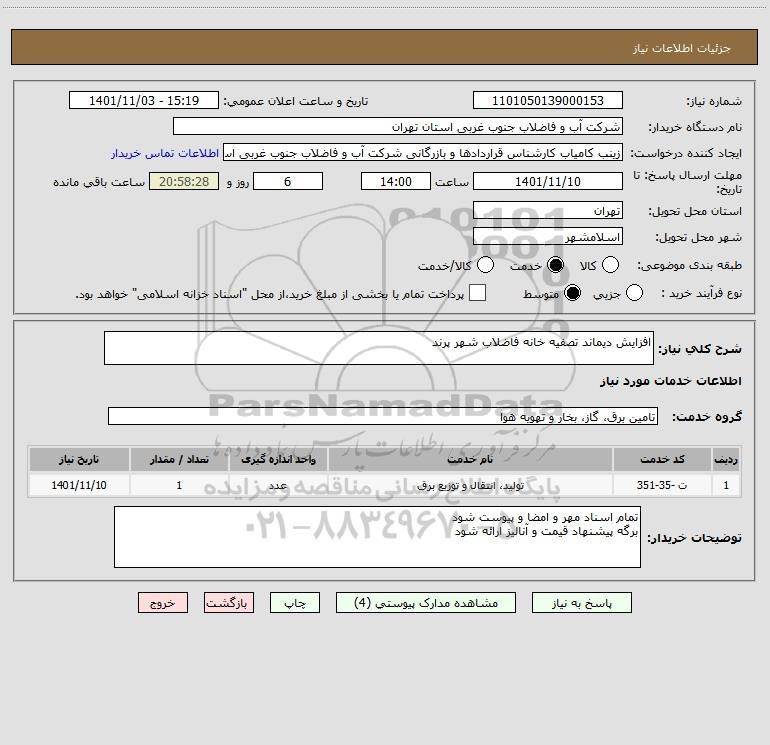770x745 pixels.
Task: Click the خروج exit button
Action: [x=163, y=603]
